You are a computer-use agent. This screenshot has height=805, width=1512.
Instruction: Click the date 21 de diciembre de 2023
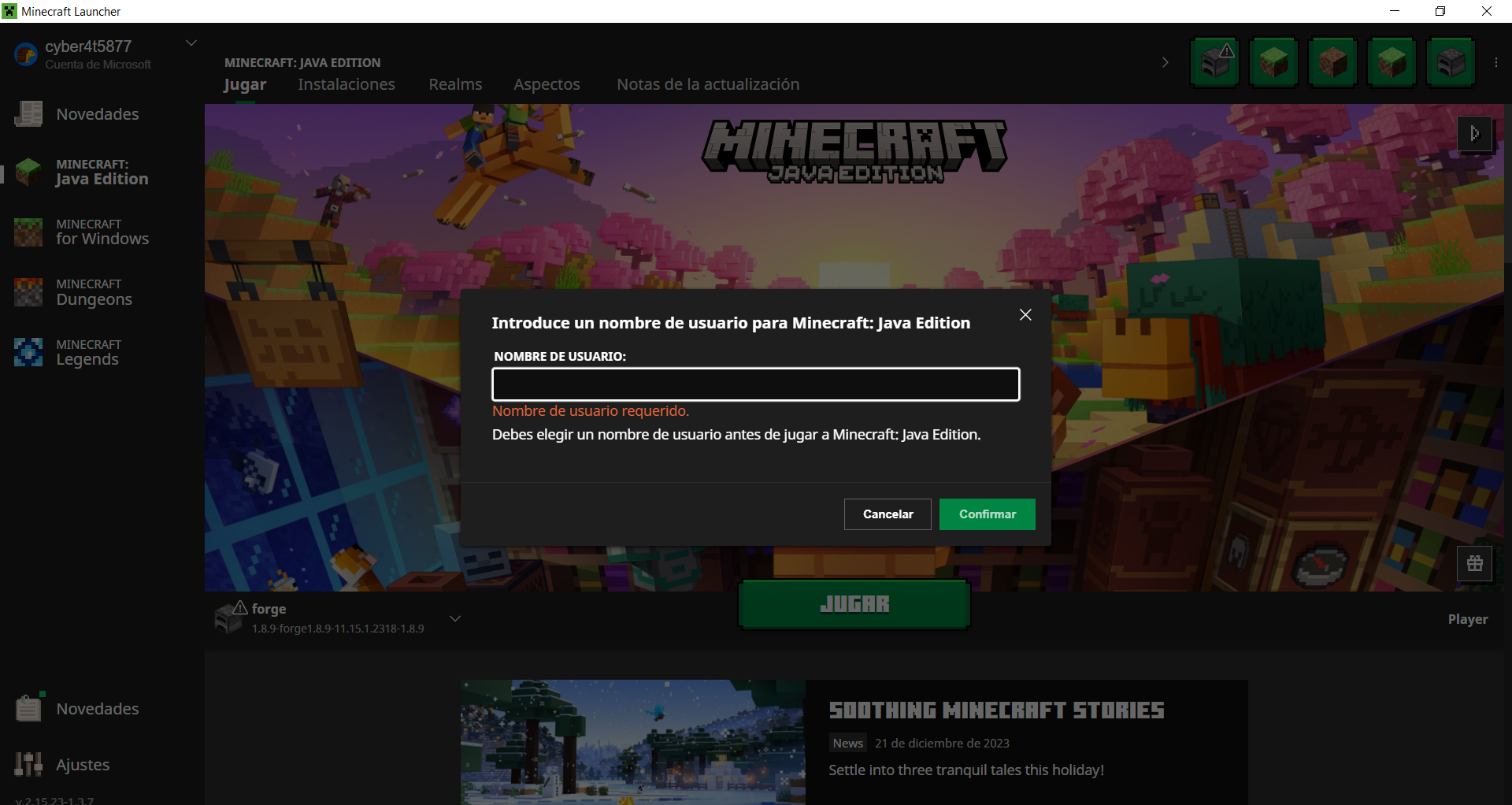click(942, 743)
